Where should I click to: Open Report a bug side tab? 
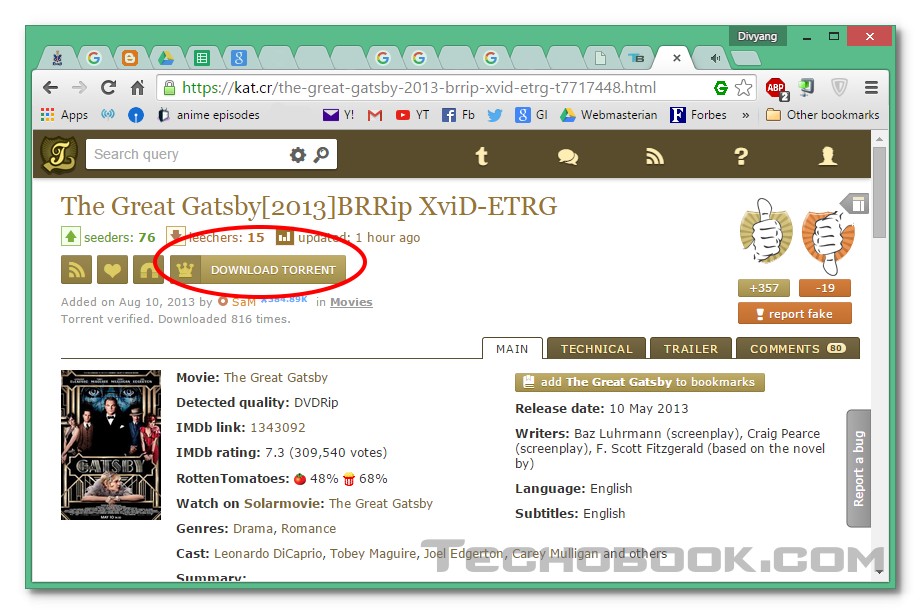pyautogui.click(x=859, y=468)
